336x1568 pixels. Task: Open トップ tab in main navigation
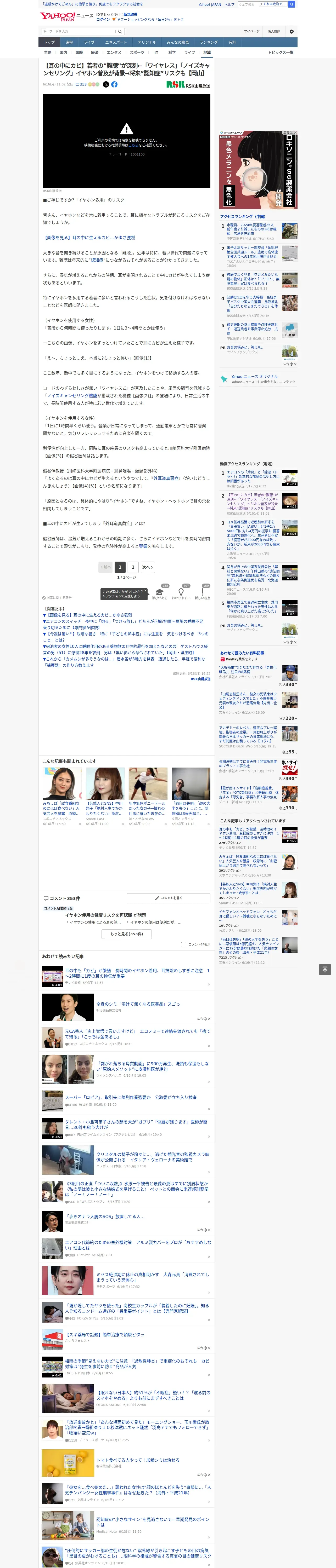49,43
